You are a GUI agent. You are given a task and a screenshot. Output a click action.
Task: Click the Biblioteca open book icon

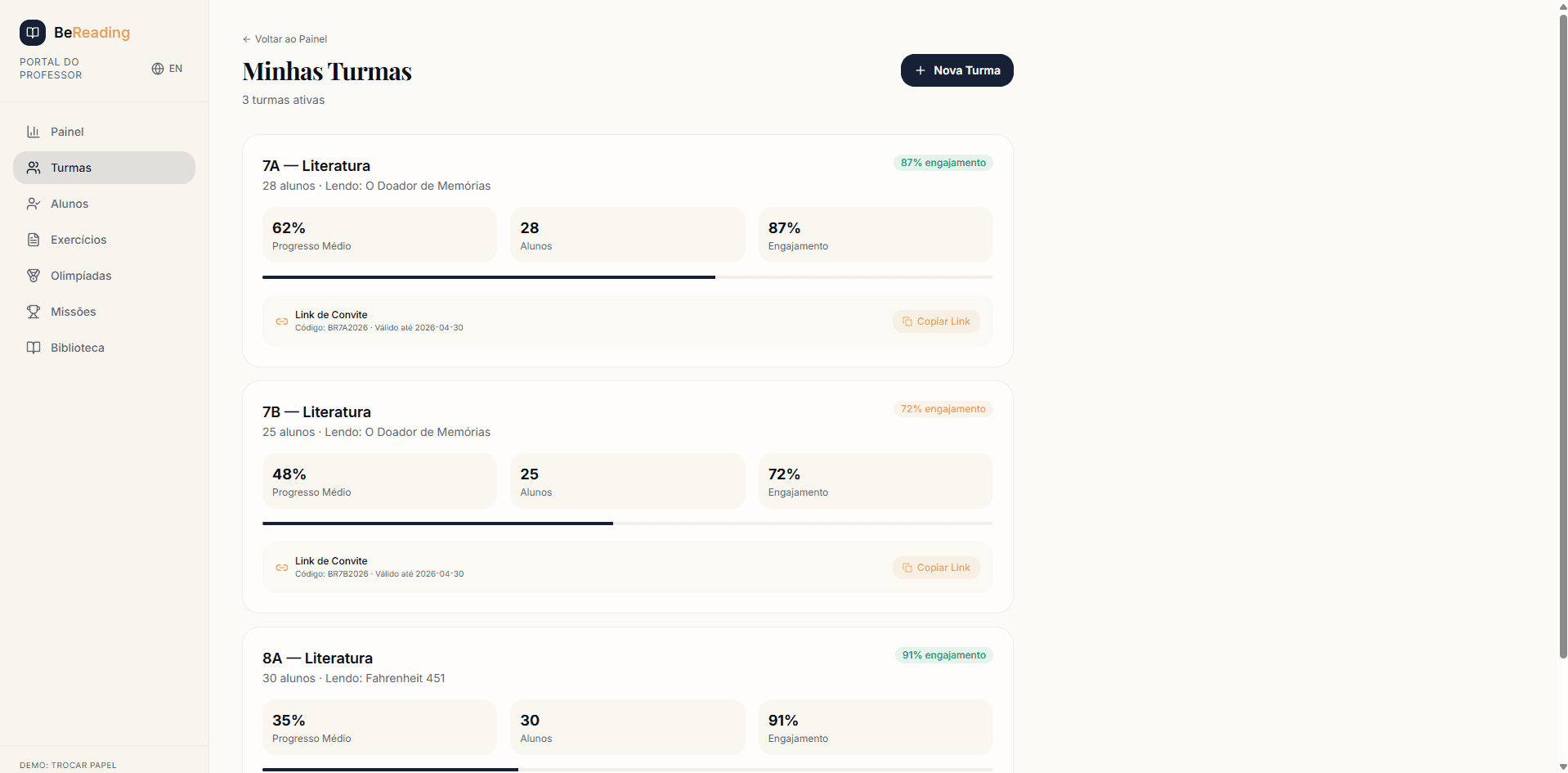[34, 348]
